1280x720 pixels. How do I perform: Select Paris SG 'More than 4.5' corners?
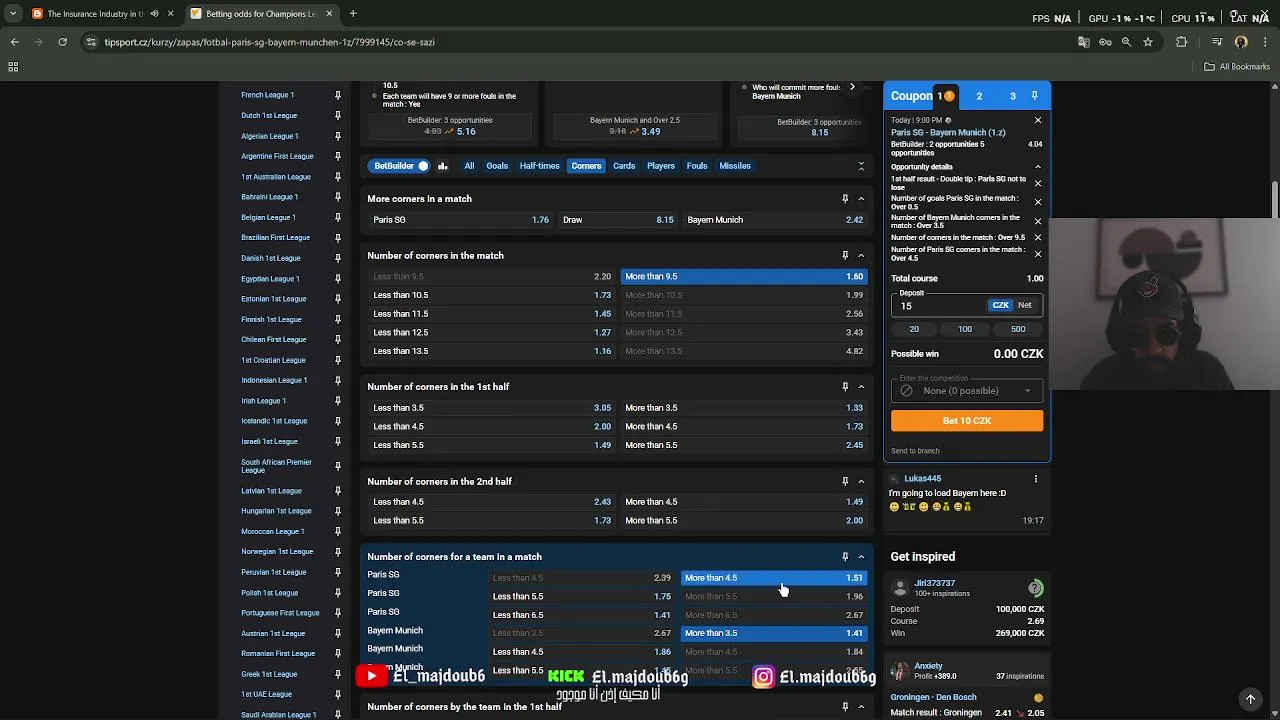click(774, 578)
